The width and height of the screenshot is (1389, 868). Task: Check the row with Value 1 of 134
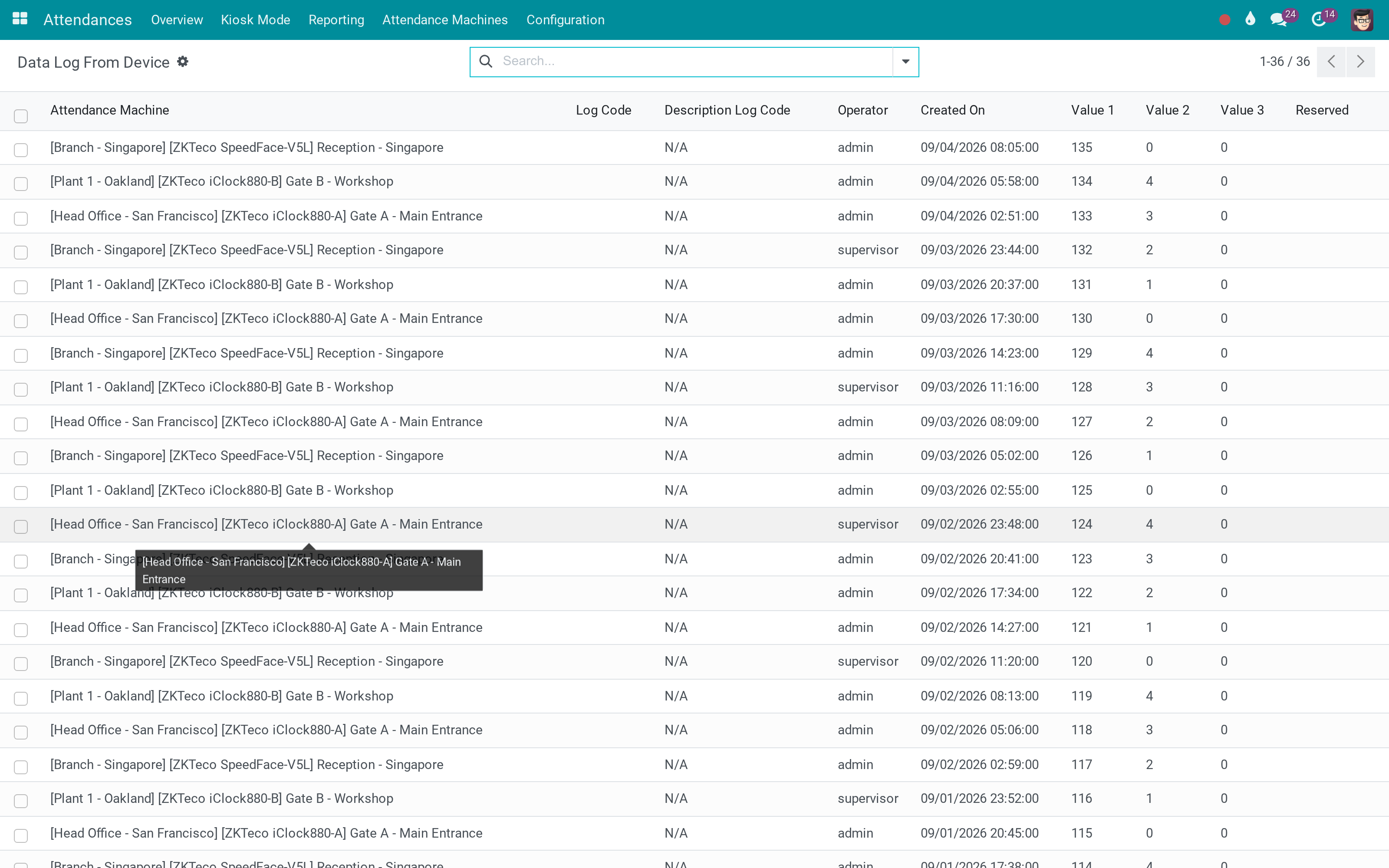21,184
